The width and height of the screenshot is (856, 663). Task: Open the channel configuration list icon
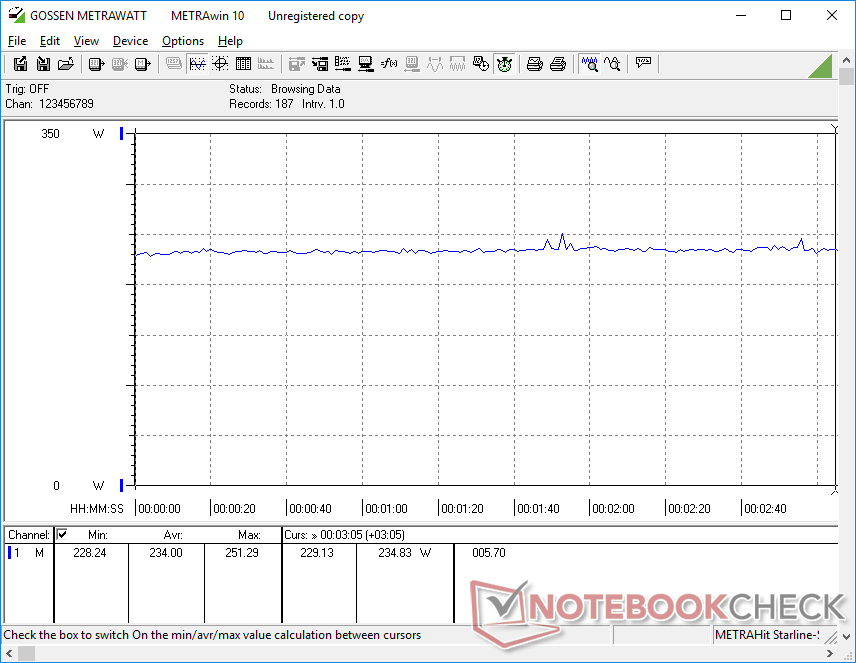coord(343,64)
